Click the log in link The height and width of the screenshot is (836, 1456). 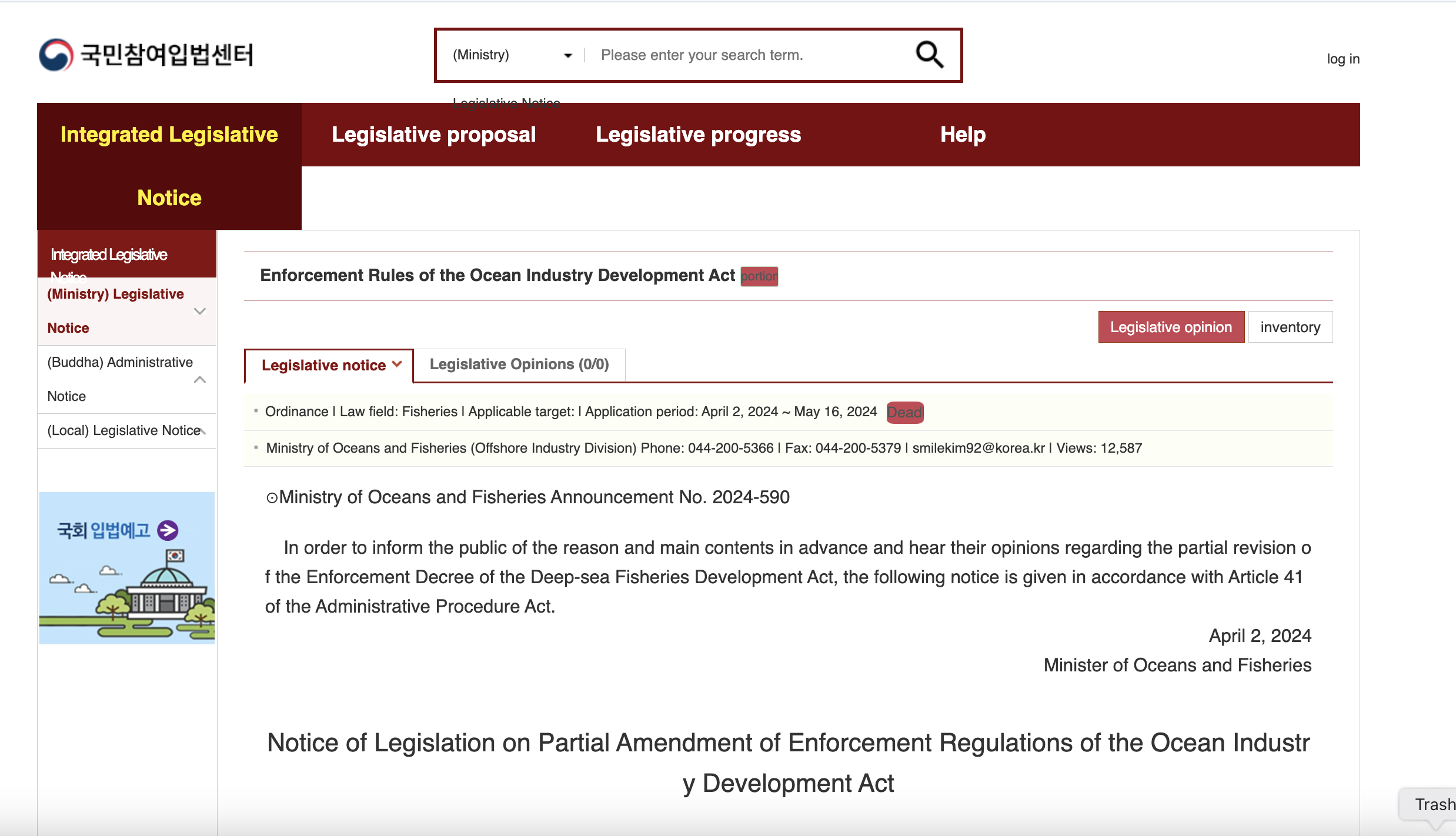coord(1343,59)
